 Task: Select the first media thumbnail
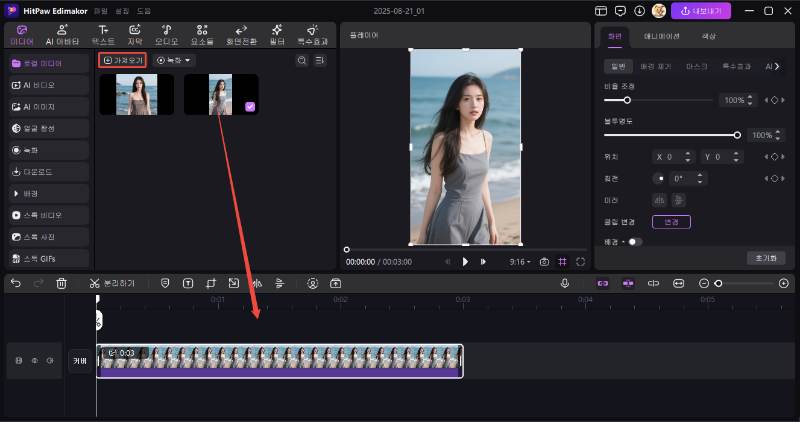point(136,94)
